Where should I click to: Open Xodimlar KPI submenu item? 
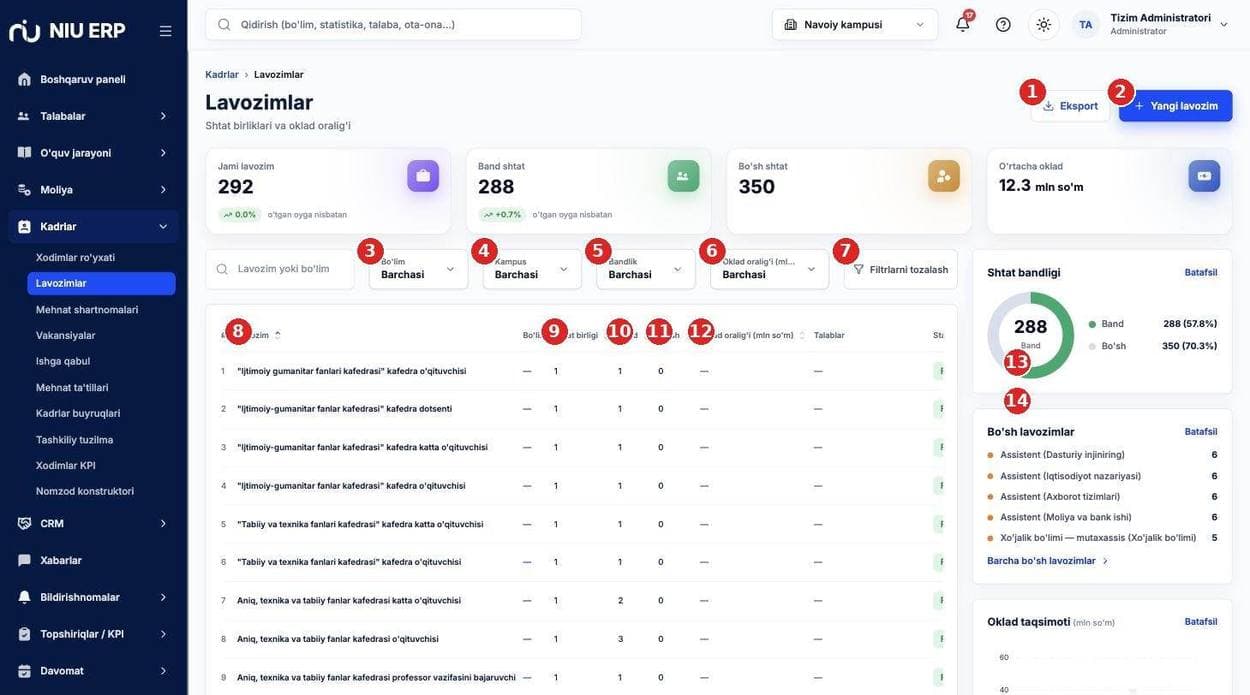(x=101, y=465)
